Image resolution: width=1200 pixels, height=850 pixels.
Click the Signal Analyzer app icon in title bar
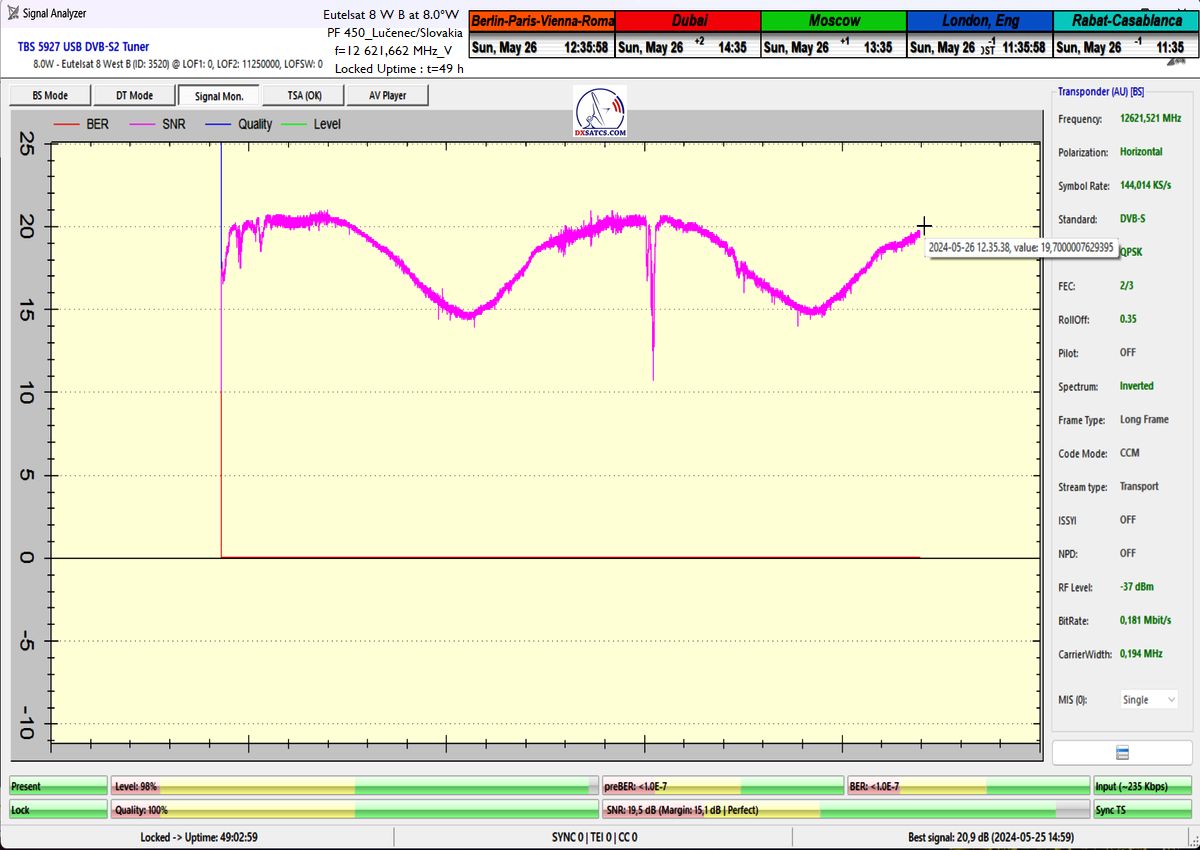click(11, 13)
